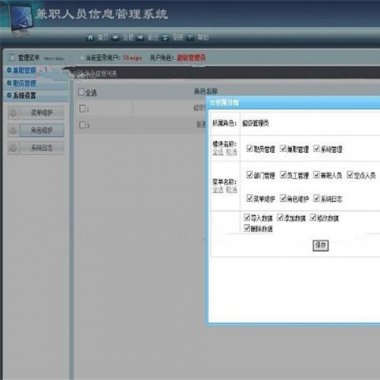Screen dimensions: 380x380
Task: Uncheck 部门管理 menu checkbox
Action: click(x=249, y=174)
